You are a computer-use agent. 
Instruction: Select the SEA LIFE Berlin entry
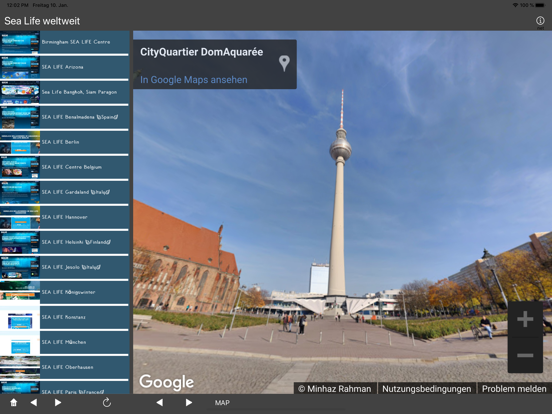64,142
